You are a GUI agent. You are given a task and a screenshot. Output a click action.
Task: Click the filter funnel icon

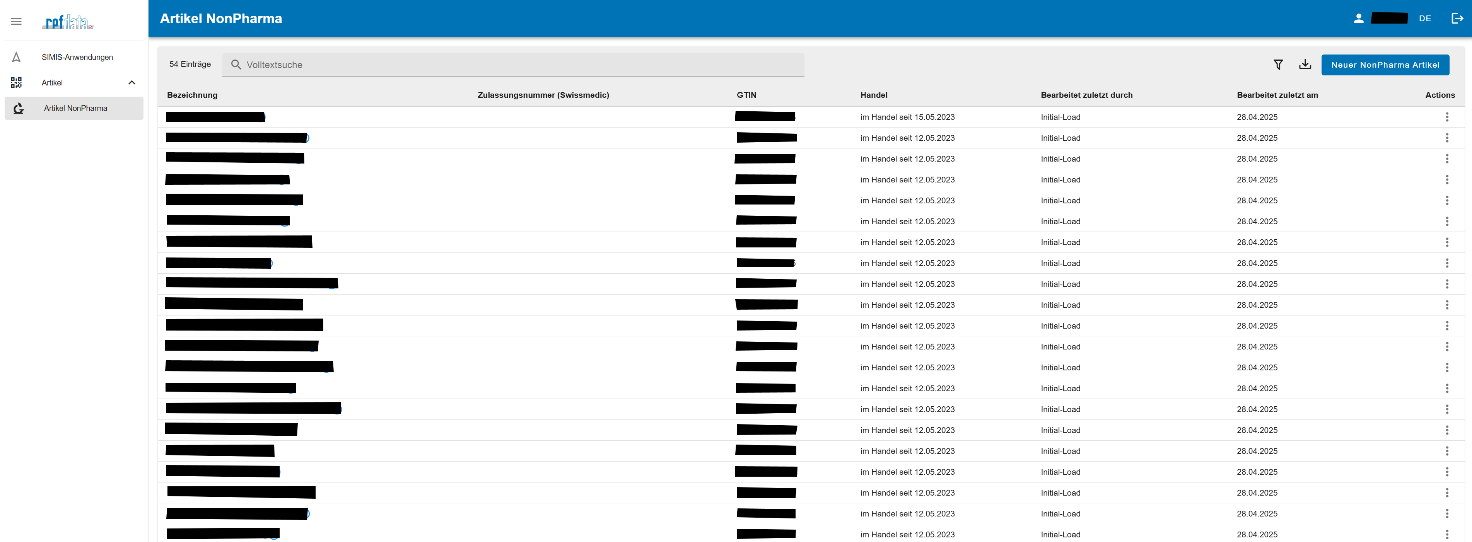(1278, 64)
